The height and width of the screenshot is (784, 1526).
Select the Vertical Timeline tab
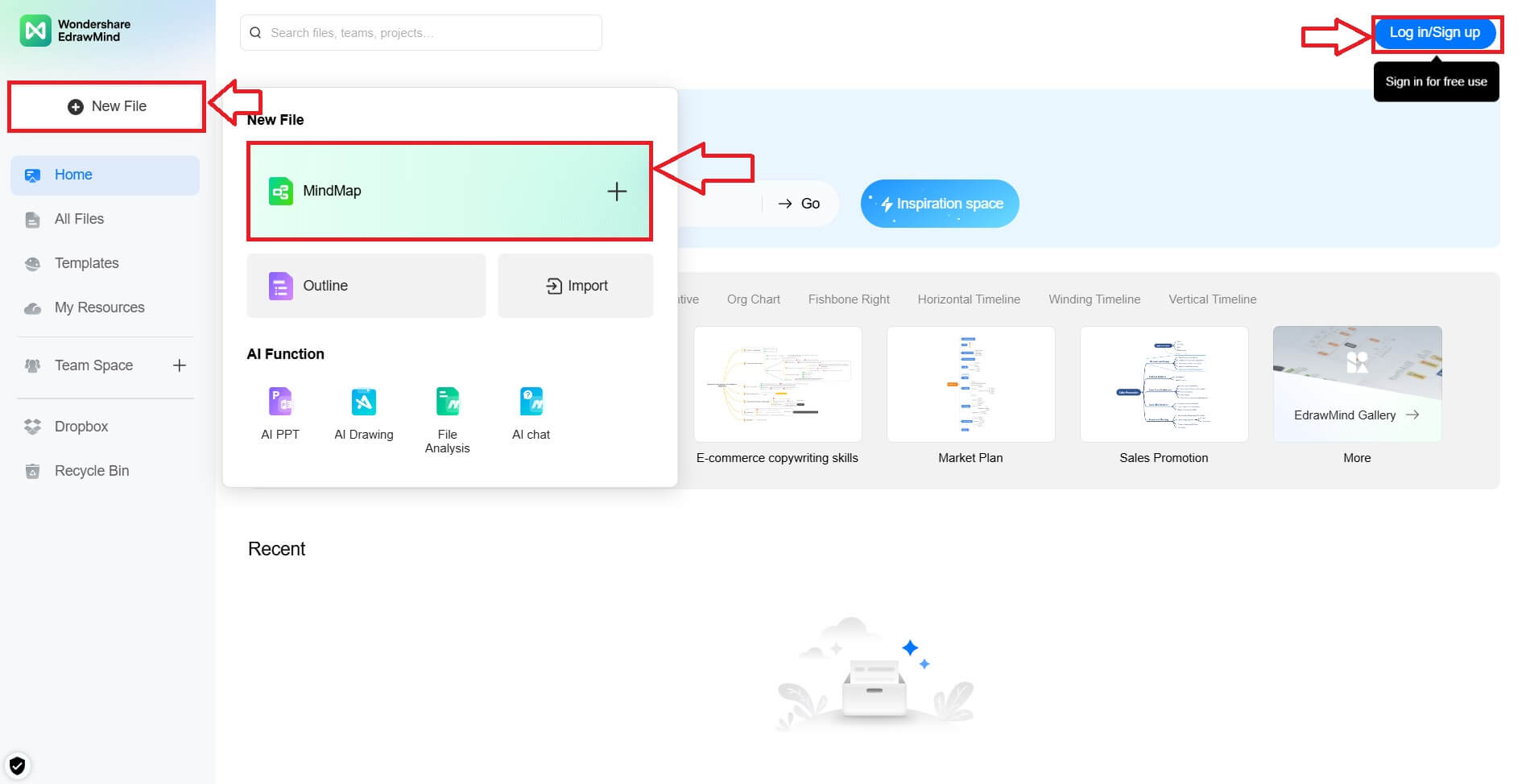click(1213, 299)
